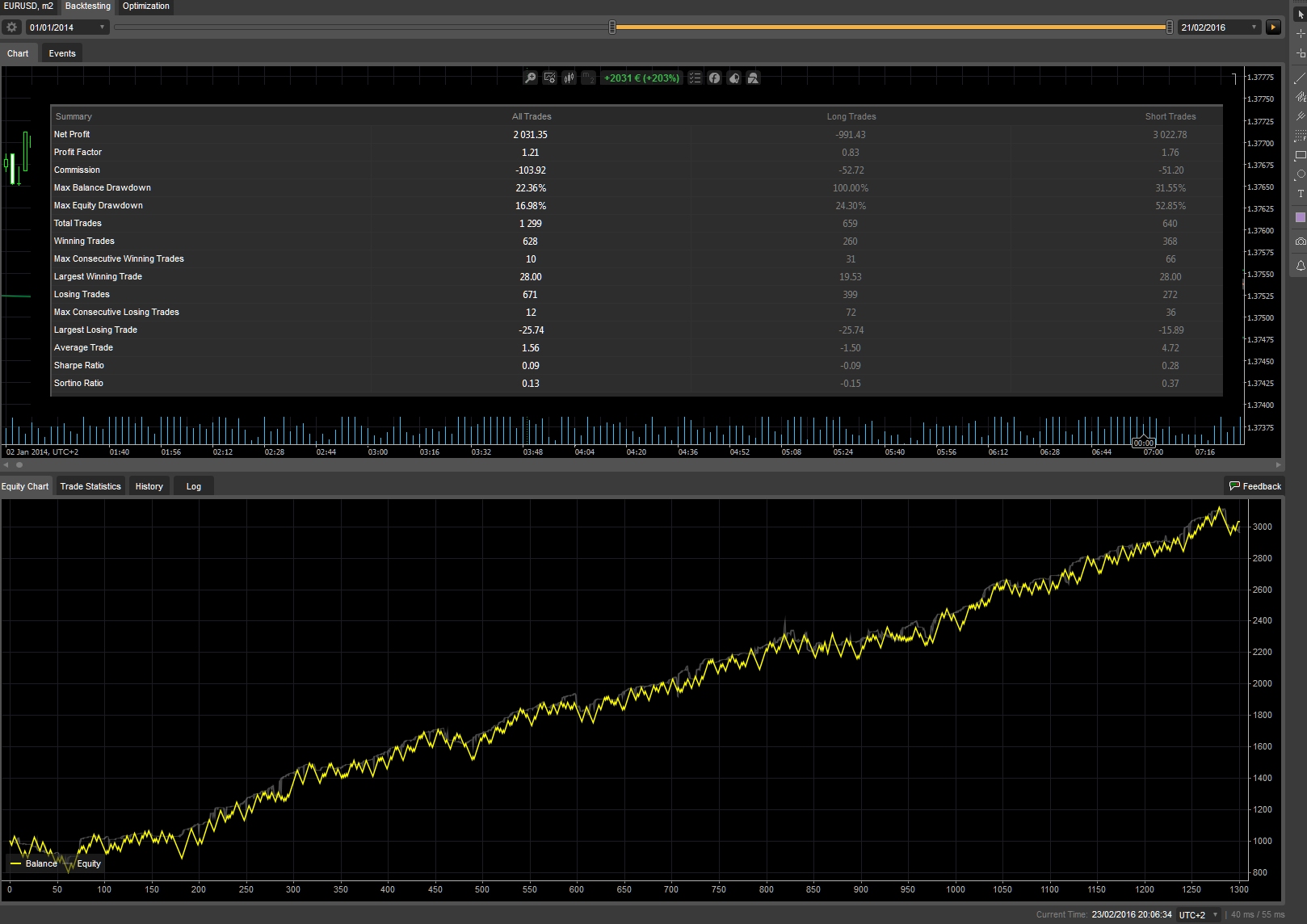The height and width of the screenshot is (924, 1307).
Task: Click chart scrollbar left arrow
Action: pyautogui.click(x=6, y=464)
